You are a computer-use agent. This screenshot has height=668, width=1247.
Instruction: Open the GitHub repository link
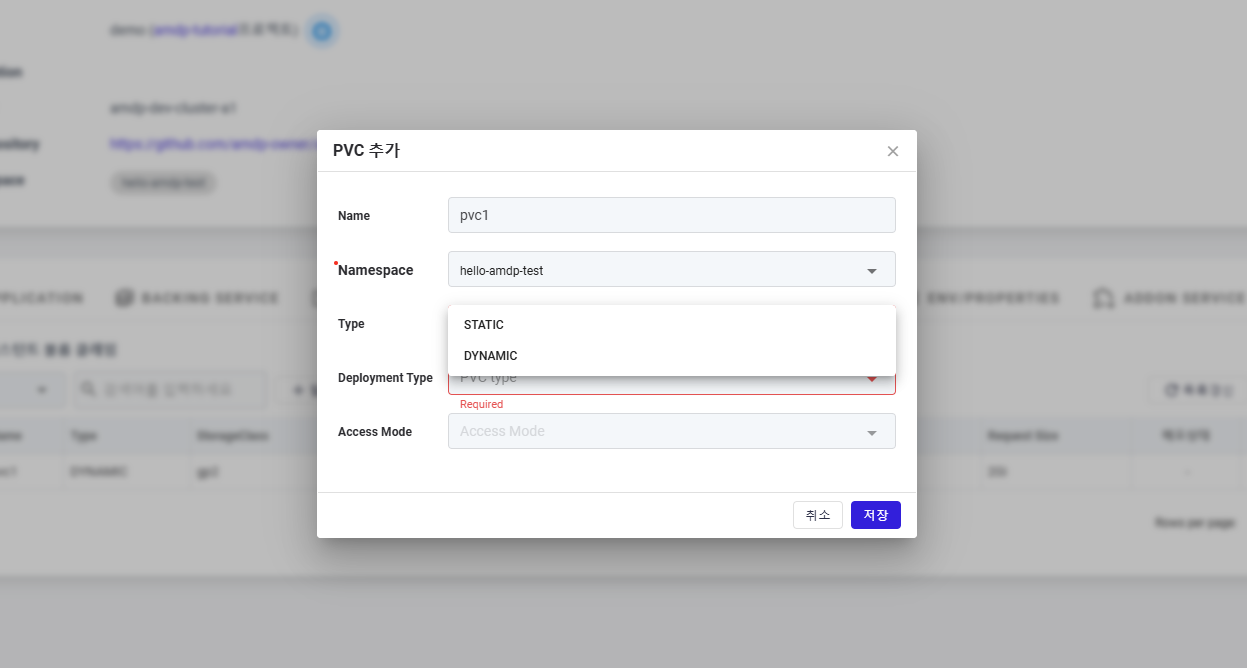coord(212,144)
